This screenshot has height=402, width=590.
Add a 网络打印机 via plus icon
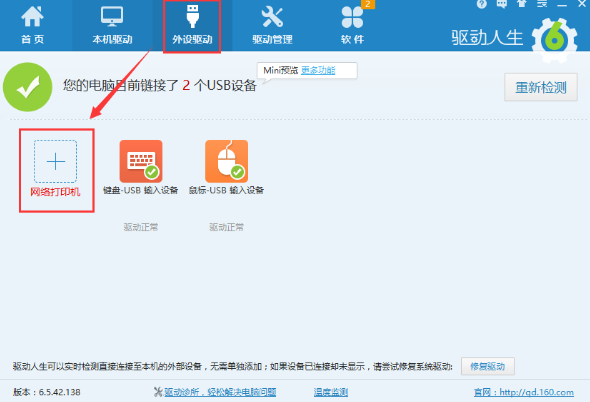(56, 161)
